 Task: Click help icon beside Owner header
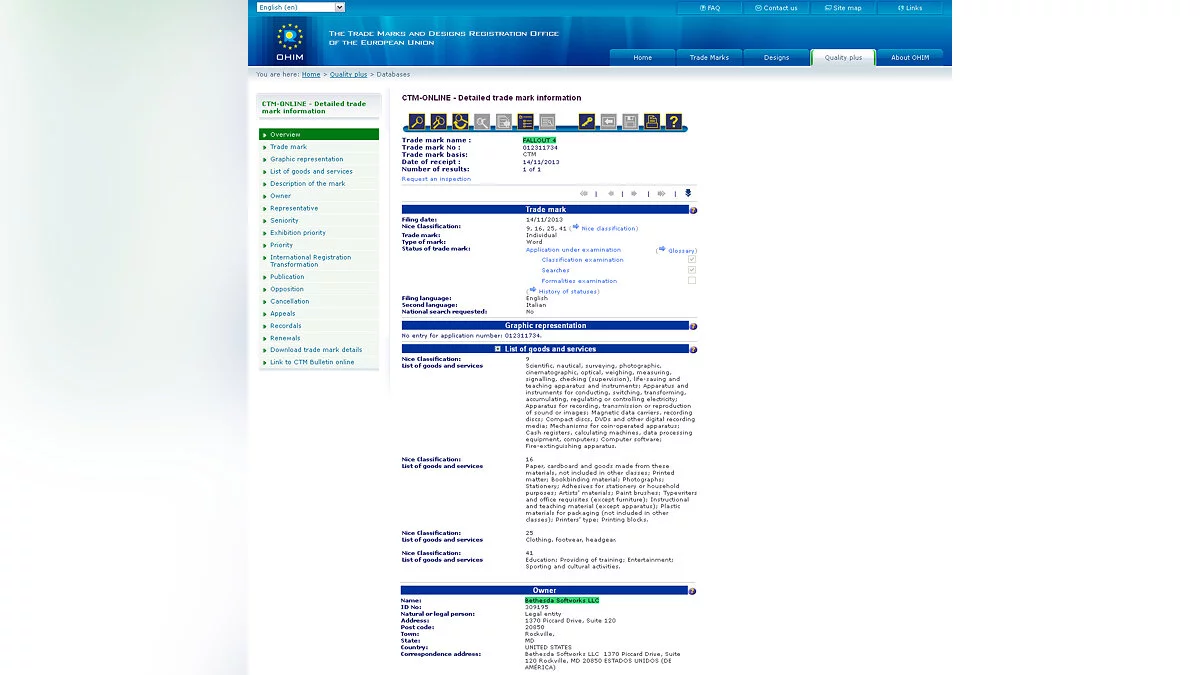693,591
